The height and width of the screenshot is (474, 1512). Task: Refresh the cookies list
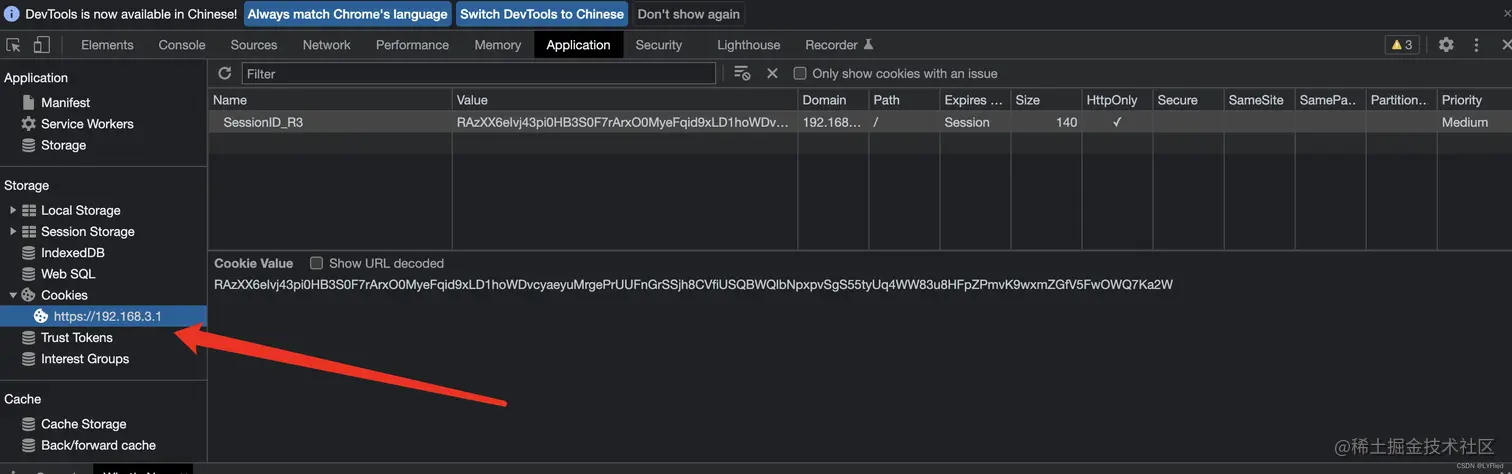(x=225, y=73)
